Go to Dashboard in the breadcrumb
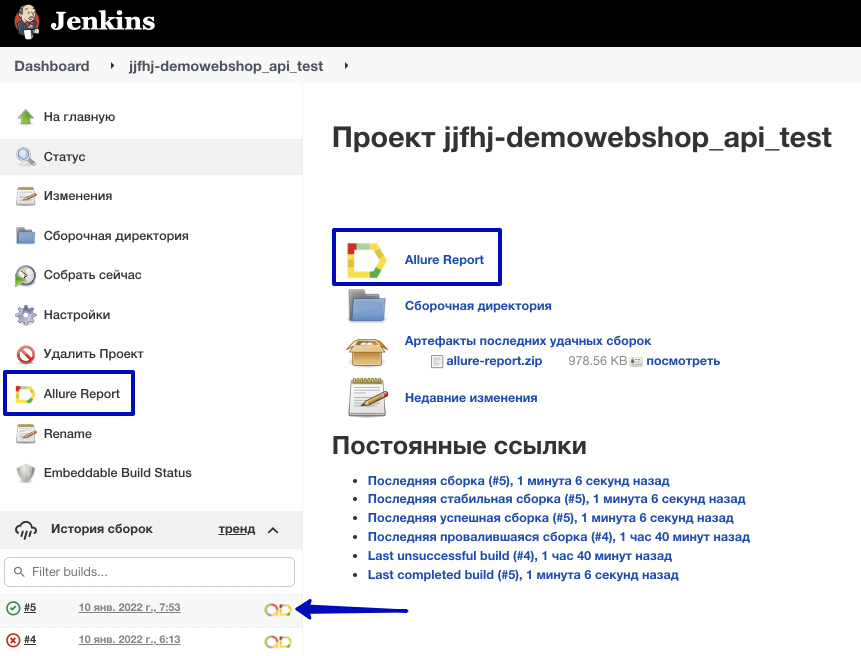 pyautogui.click(x=52, y=66)
